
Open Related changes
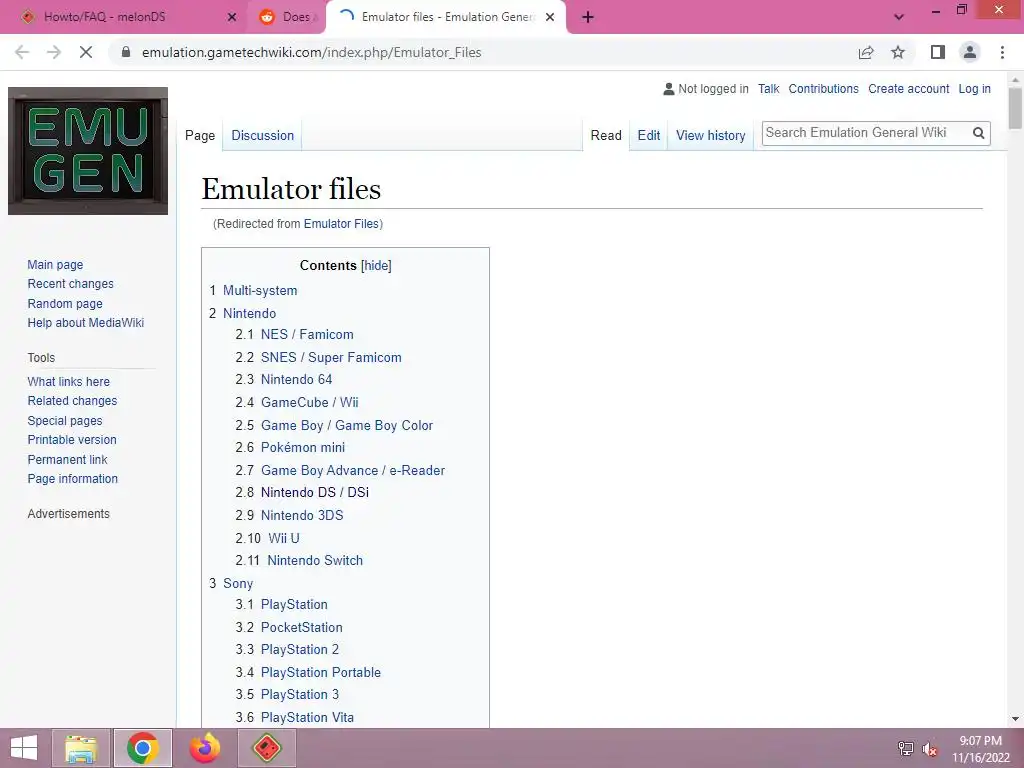point(72,401)
